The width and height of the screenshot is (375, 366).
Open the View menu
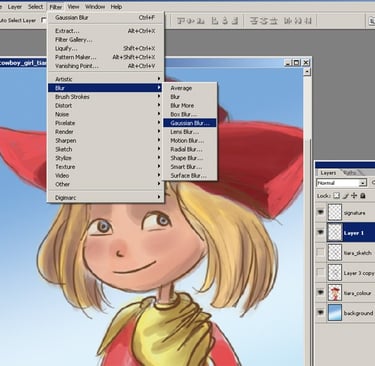[73, 7]
